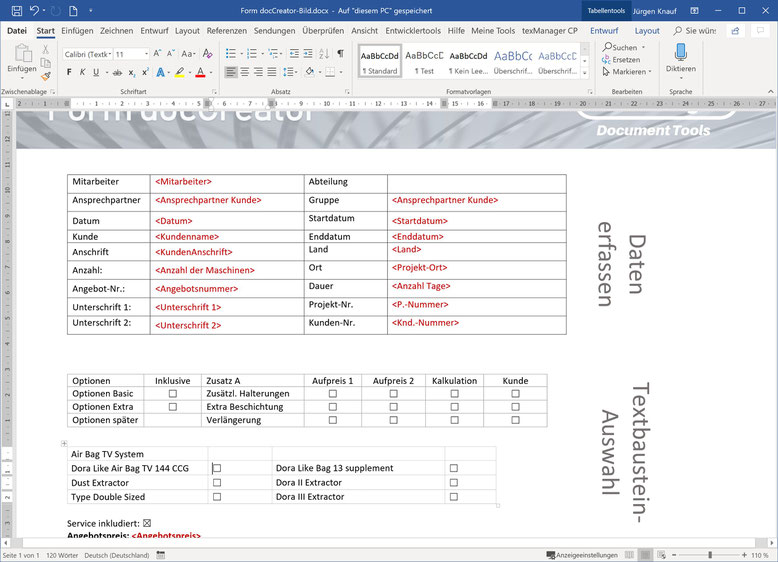
Task: Open the font size dropdown
Action: pyautogui.click(x=146, y=54)
